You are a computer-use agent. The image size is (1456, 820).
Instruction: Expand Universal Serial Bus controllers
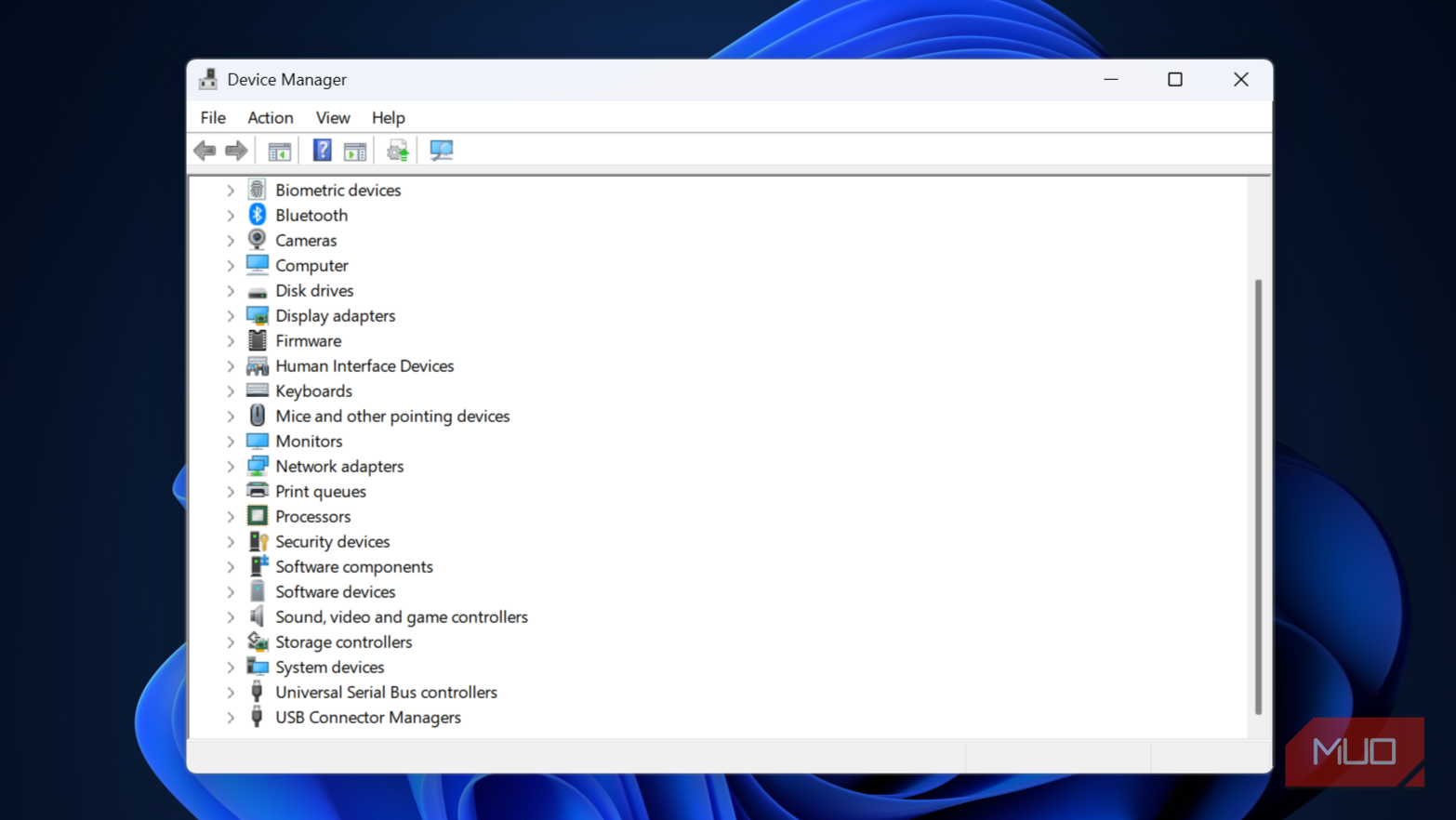231,693
